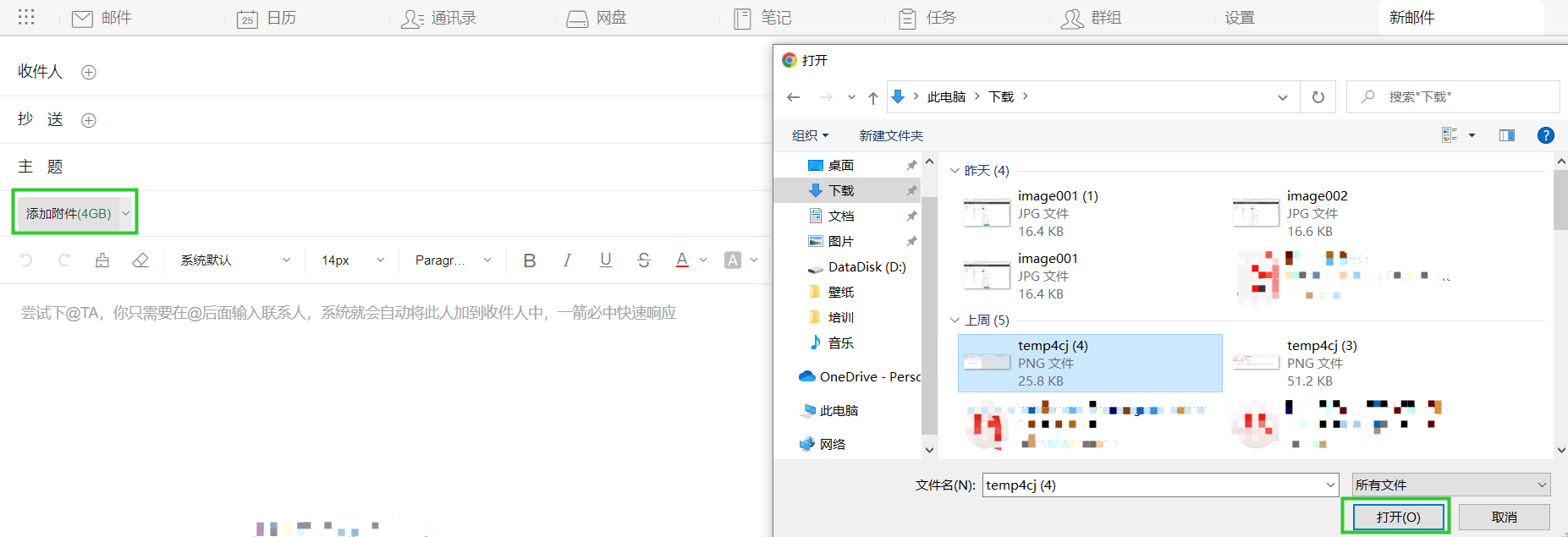Click the 打开(O) button
1568x537 pixels.
tap(1398, 517)
